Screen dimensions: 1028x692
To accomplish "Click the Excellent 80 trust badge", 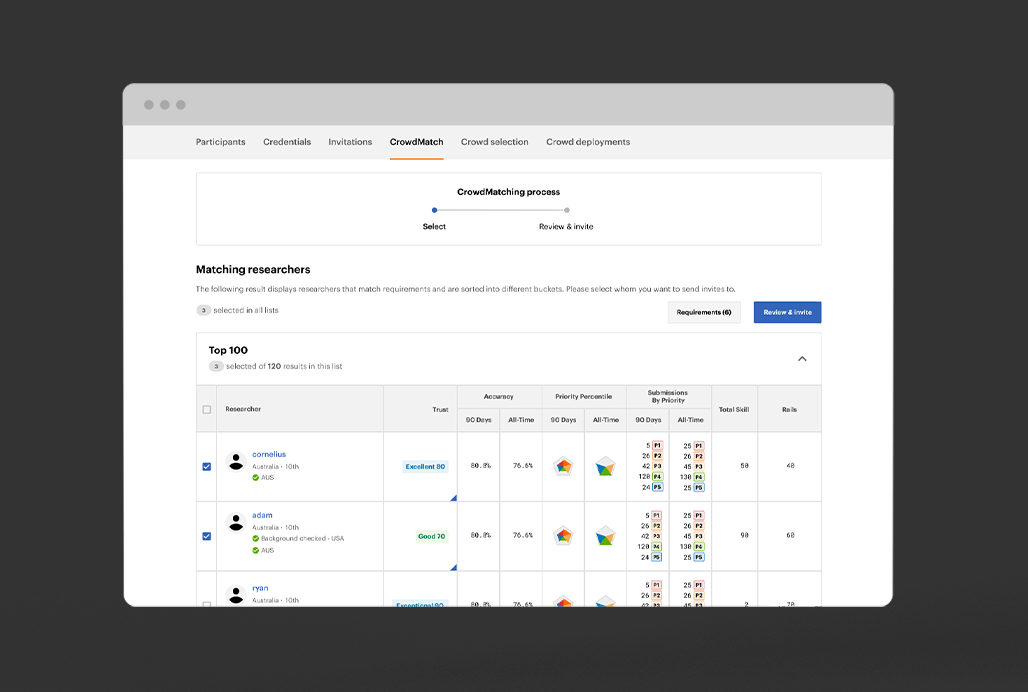I will coord(425,467).
